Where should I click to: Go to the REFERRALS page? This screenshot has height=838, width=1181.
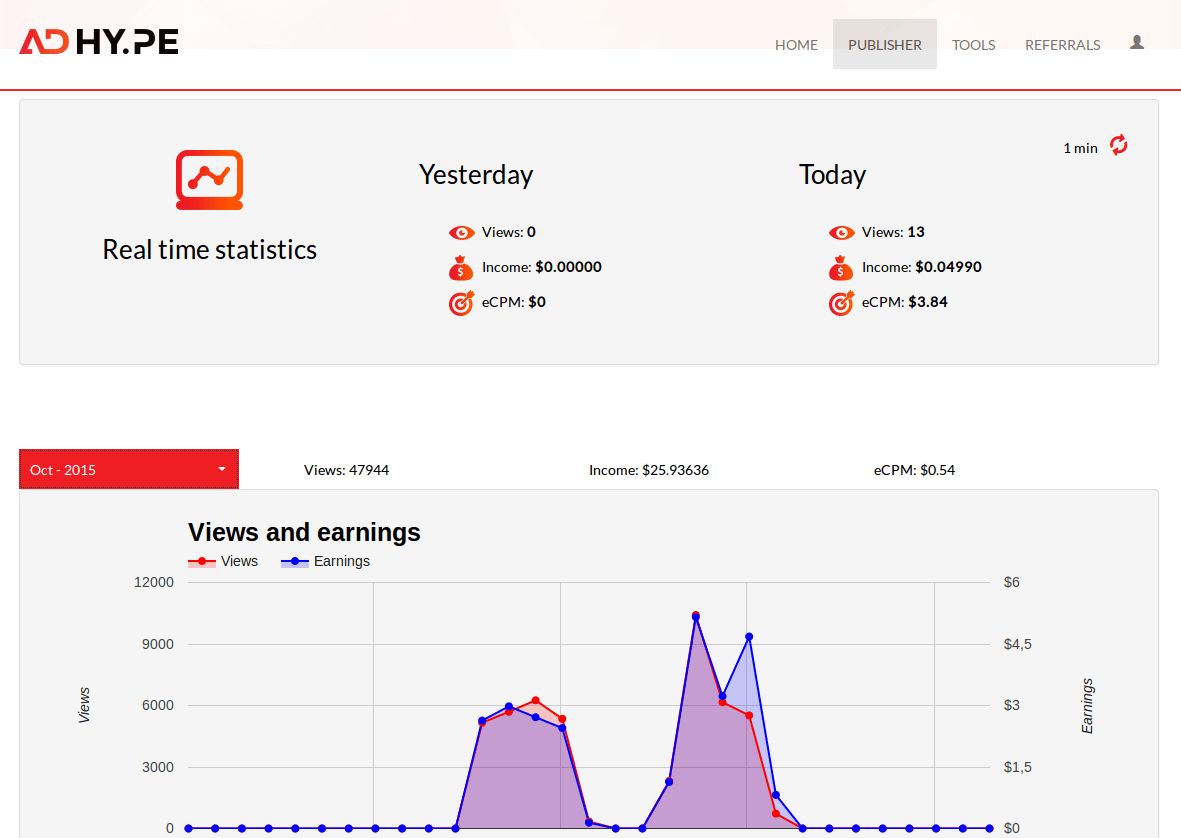coord(1062,45)
